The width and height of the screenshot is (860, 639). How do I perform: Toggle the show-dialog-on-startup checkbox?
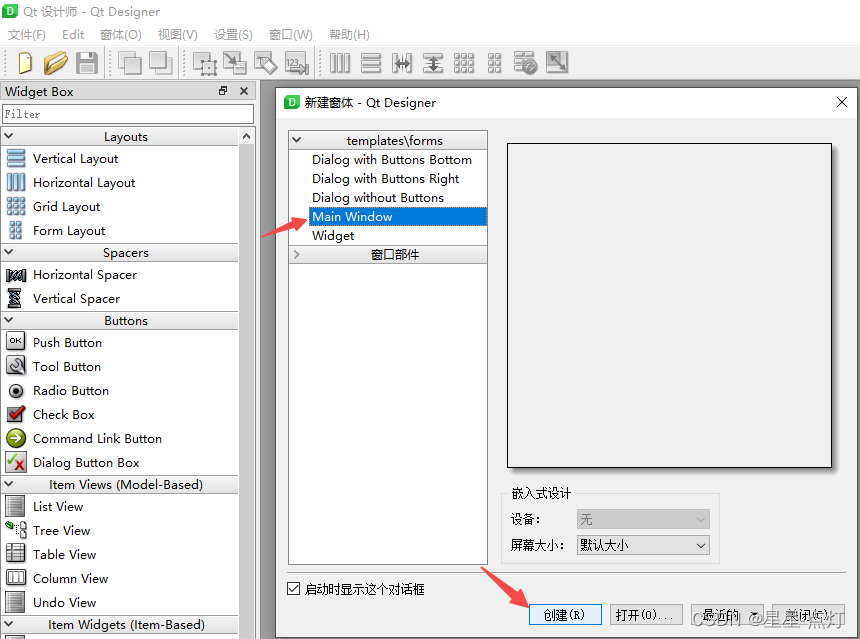click(x=293, y=589)
